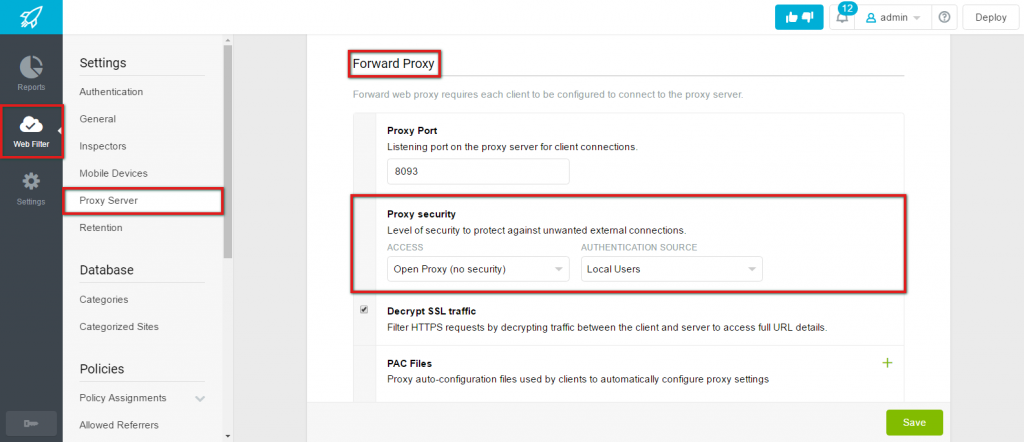Click the thumbs up/down feedback icon
Screen dimensions: 1024x442
[799, 18]
